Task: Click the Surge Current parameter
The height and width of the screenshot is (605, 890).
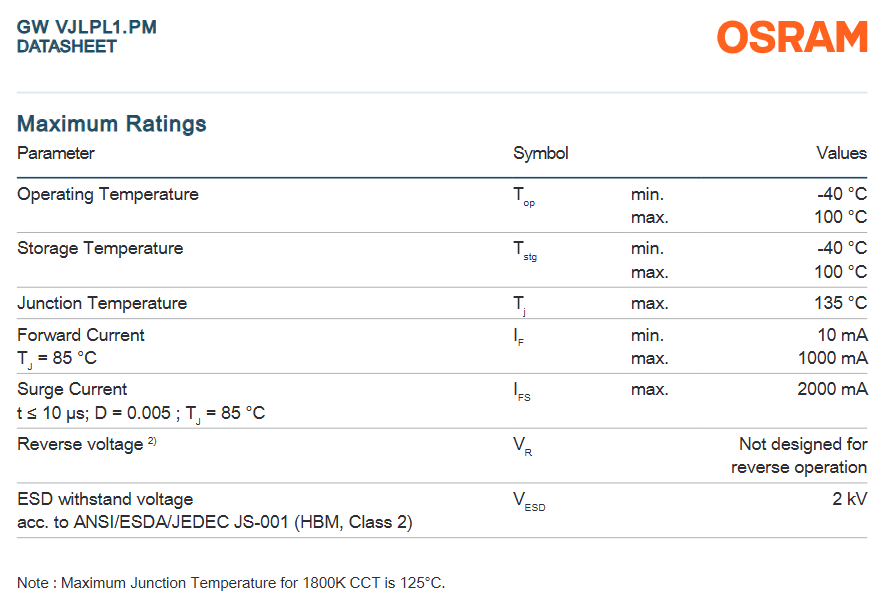Action: pyautogui.click(x=72, y=389)
